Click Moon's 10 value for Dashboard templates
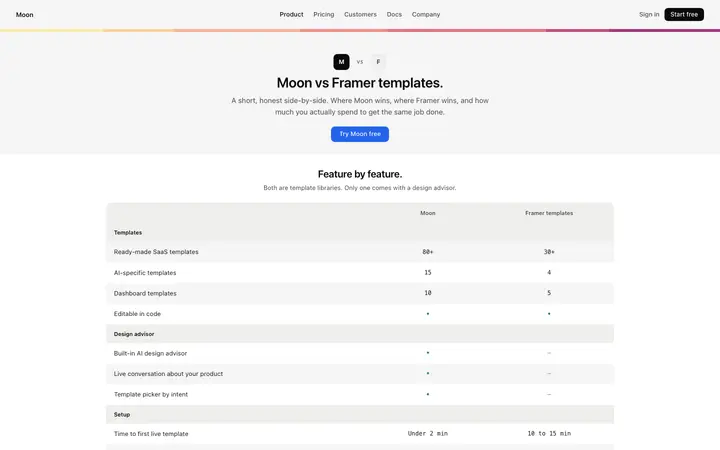The height and width of the screenshot is (450, 720). tap(428, 293)
